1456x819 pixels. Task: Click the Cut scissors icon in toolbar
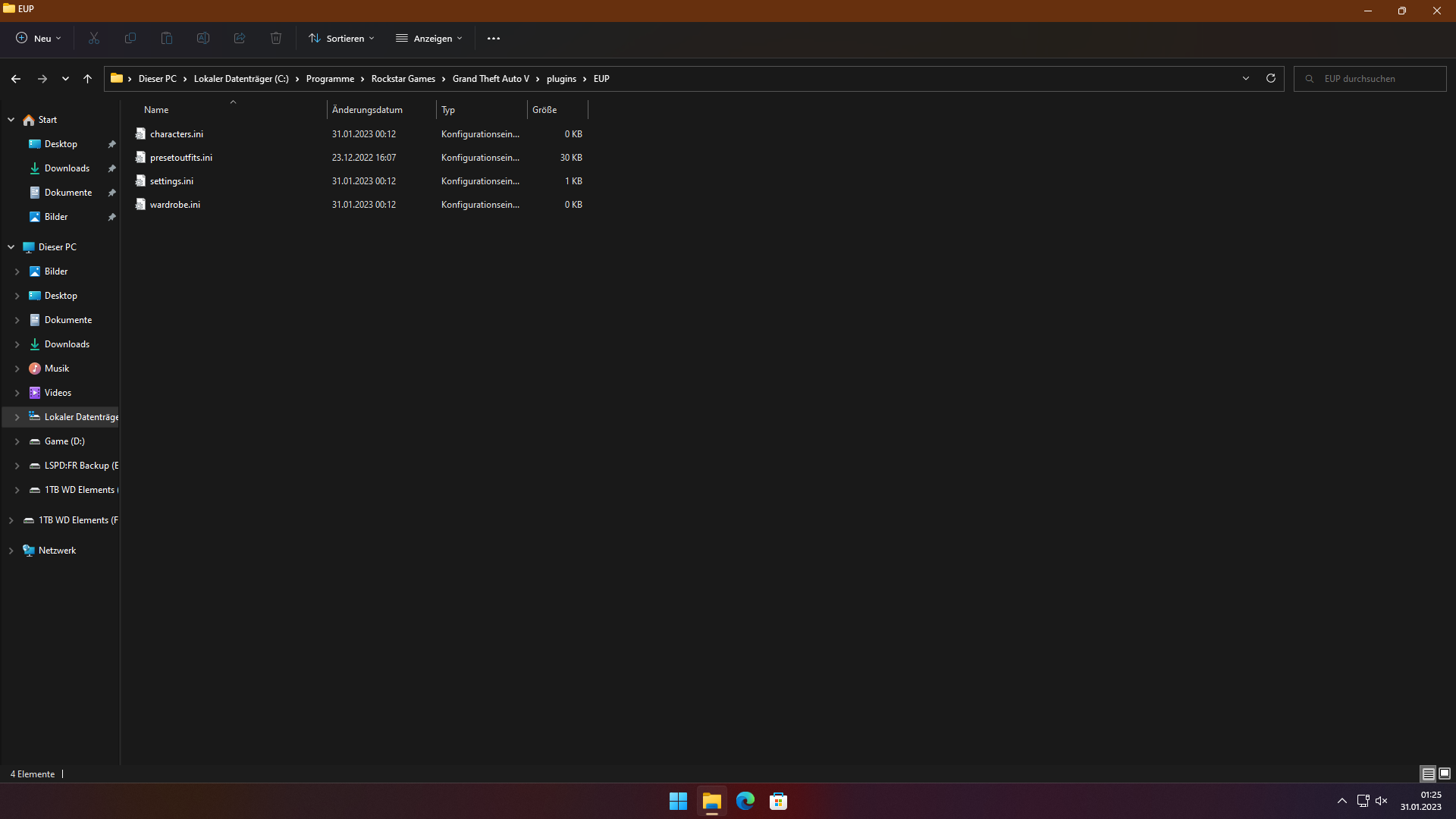[94, 38]
